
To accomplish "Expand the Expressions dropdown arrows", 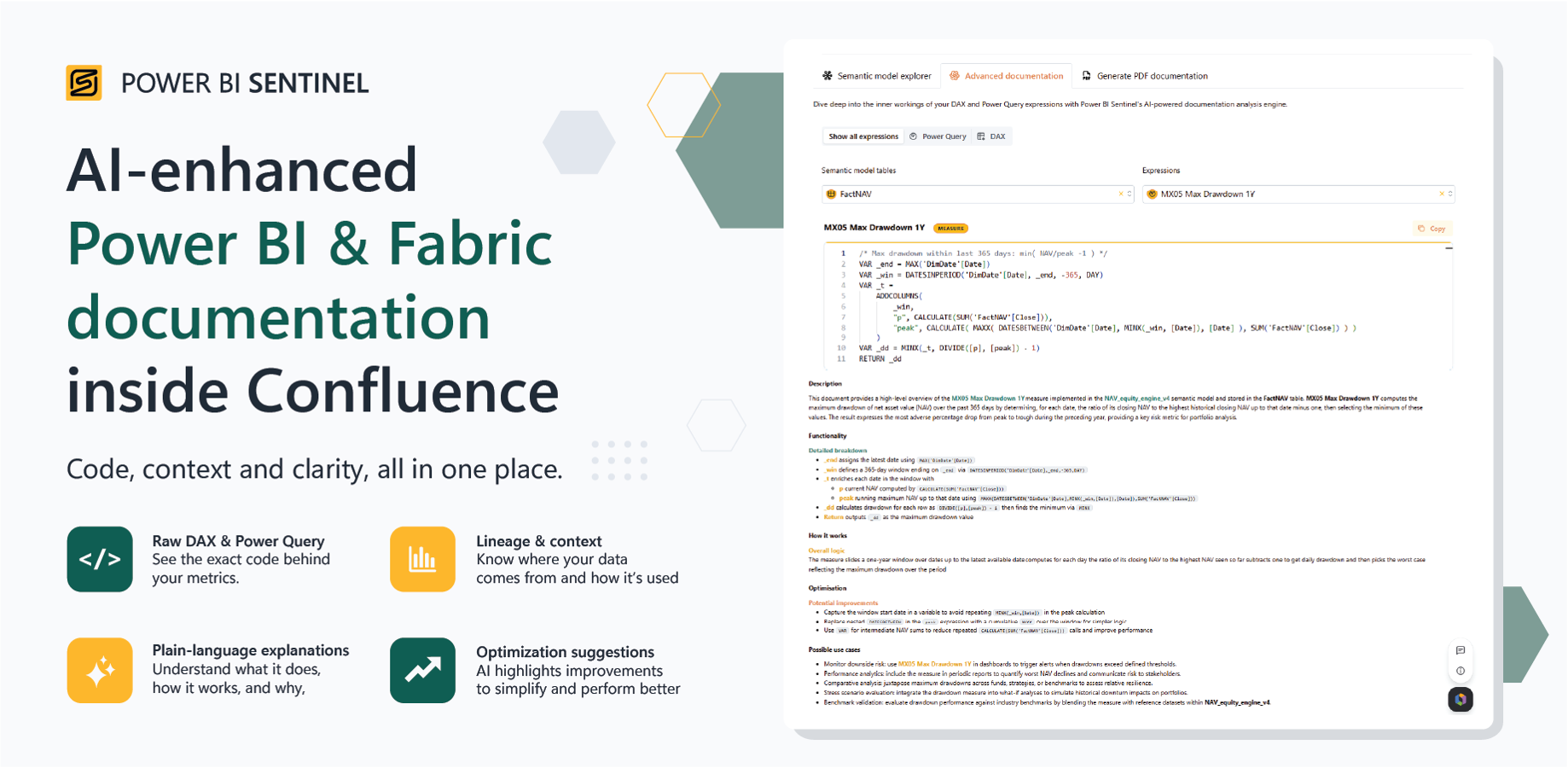I will click(x=1449, y=195).
